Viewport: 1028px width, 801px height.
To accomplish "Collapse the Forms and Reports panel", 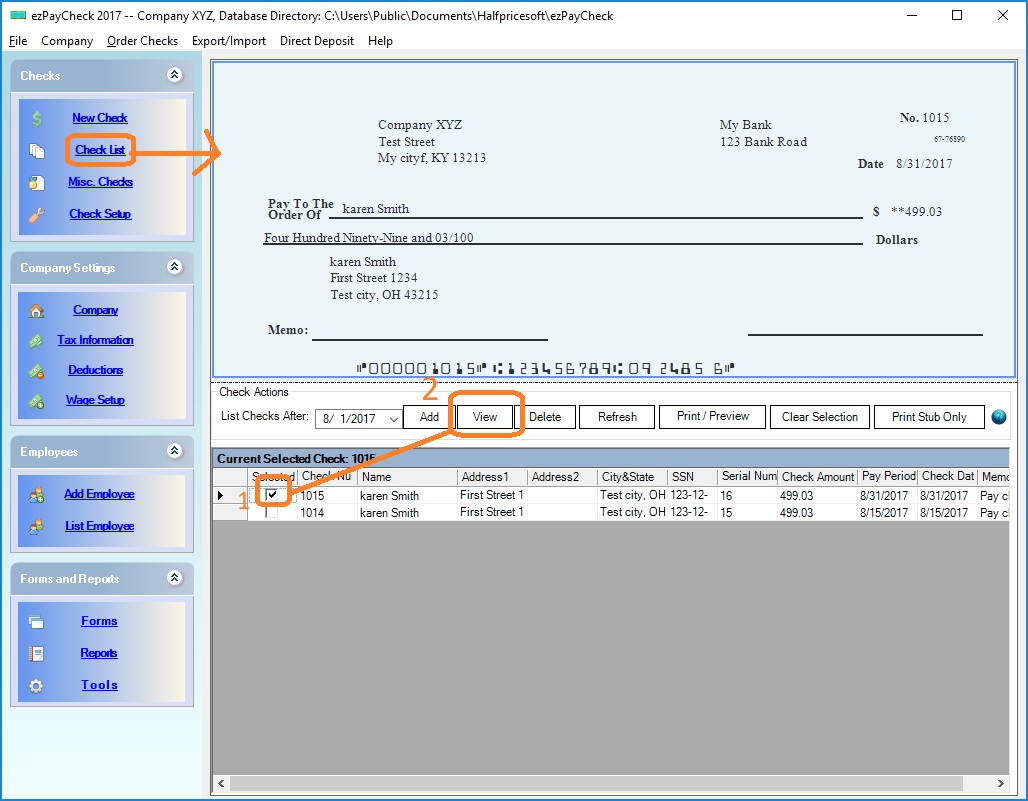I will 175,578.
